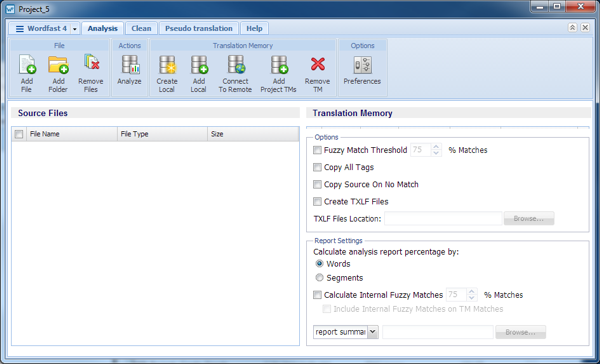
Task: Select the Segments radio button
Action: pyautogui.click(x=319, y=277)
